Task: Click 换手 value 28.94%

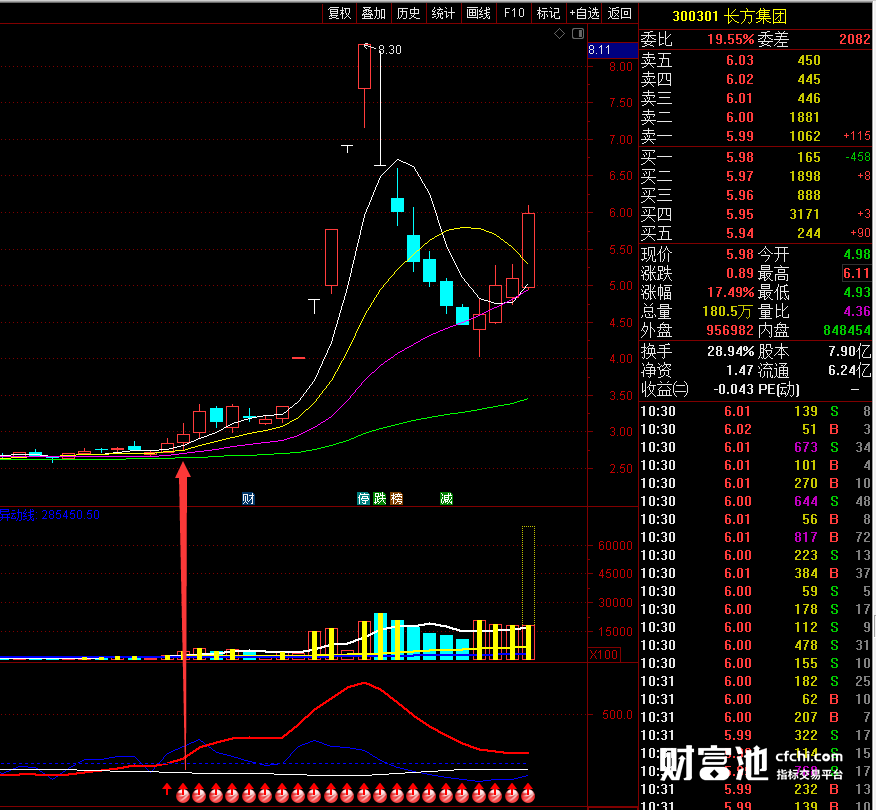Action: click(731, 351)
